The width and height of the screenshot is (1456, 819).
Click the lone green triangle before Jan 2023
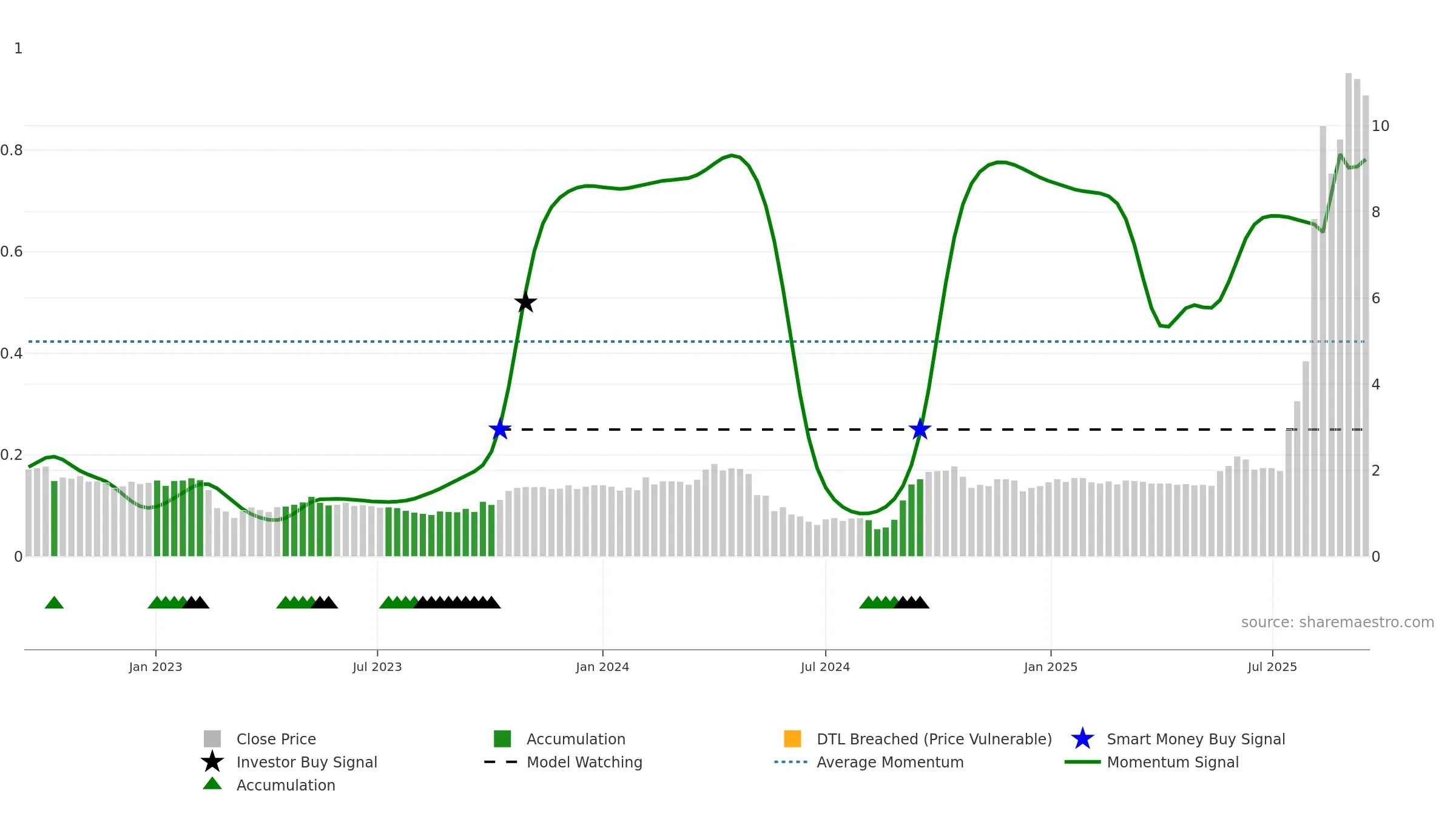tap(54, 602)
